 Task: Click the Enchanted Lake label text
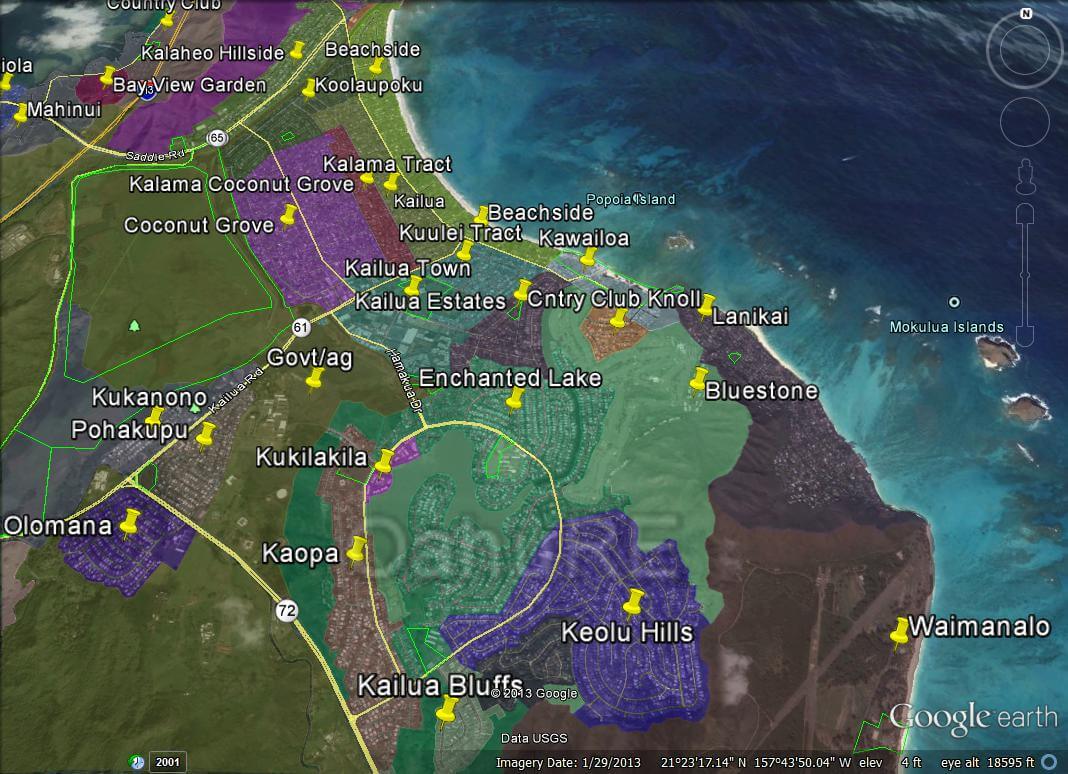pyautogui.click(x=510, y=378)
